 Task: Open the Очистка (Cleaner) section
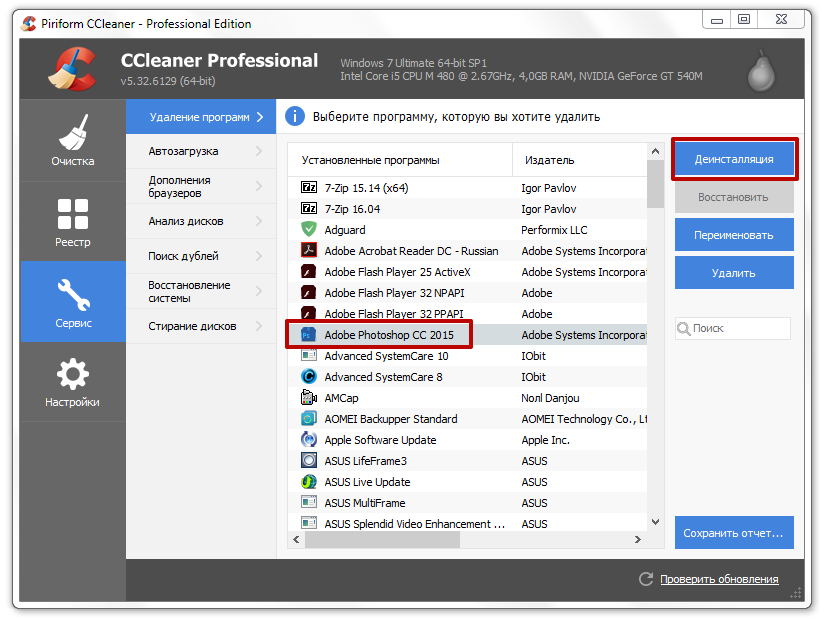pos(73,141)
